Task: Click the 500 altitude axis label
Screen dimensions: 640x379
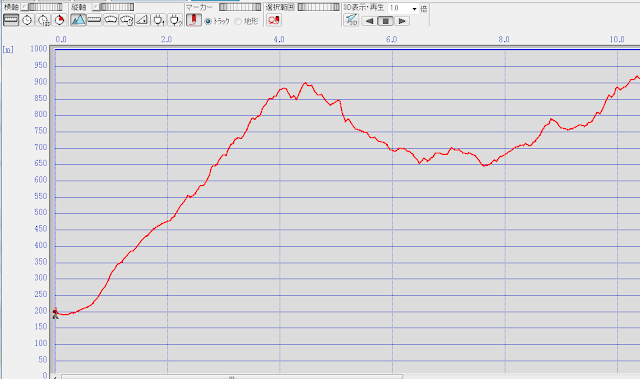Action: click(41, 213)
